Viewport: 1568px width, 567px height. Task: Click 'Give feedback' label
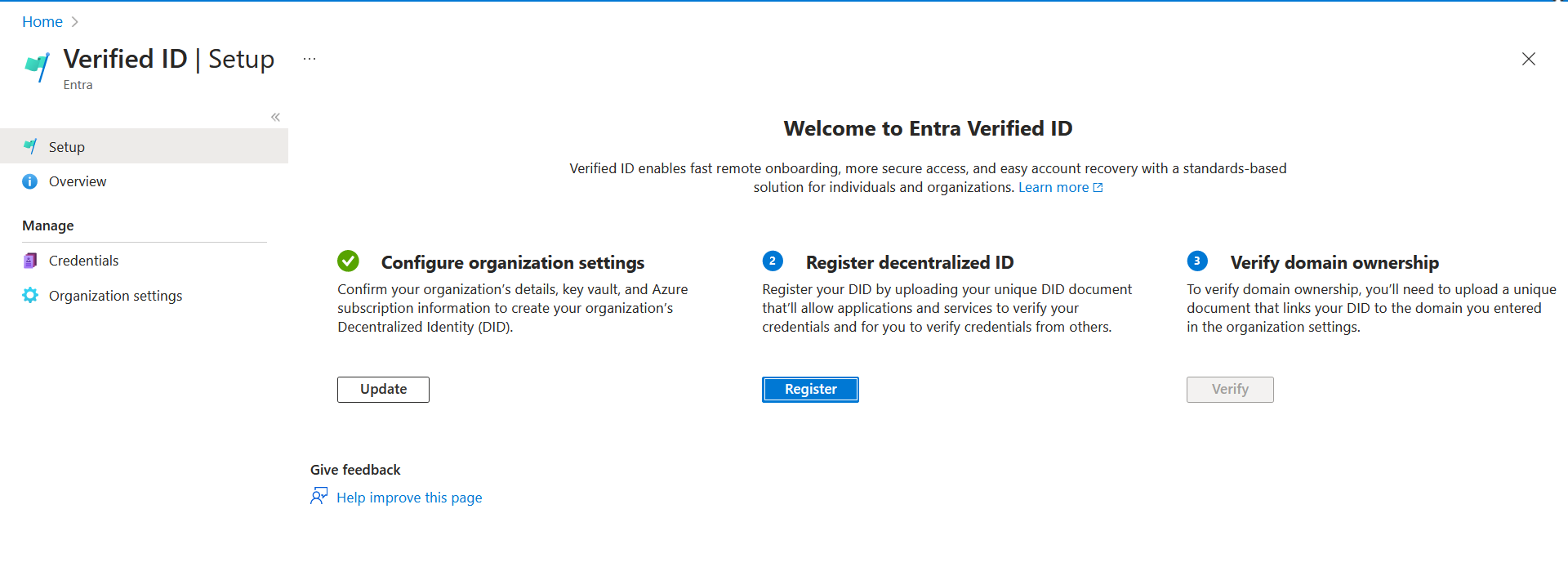tap(355, 470)
